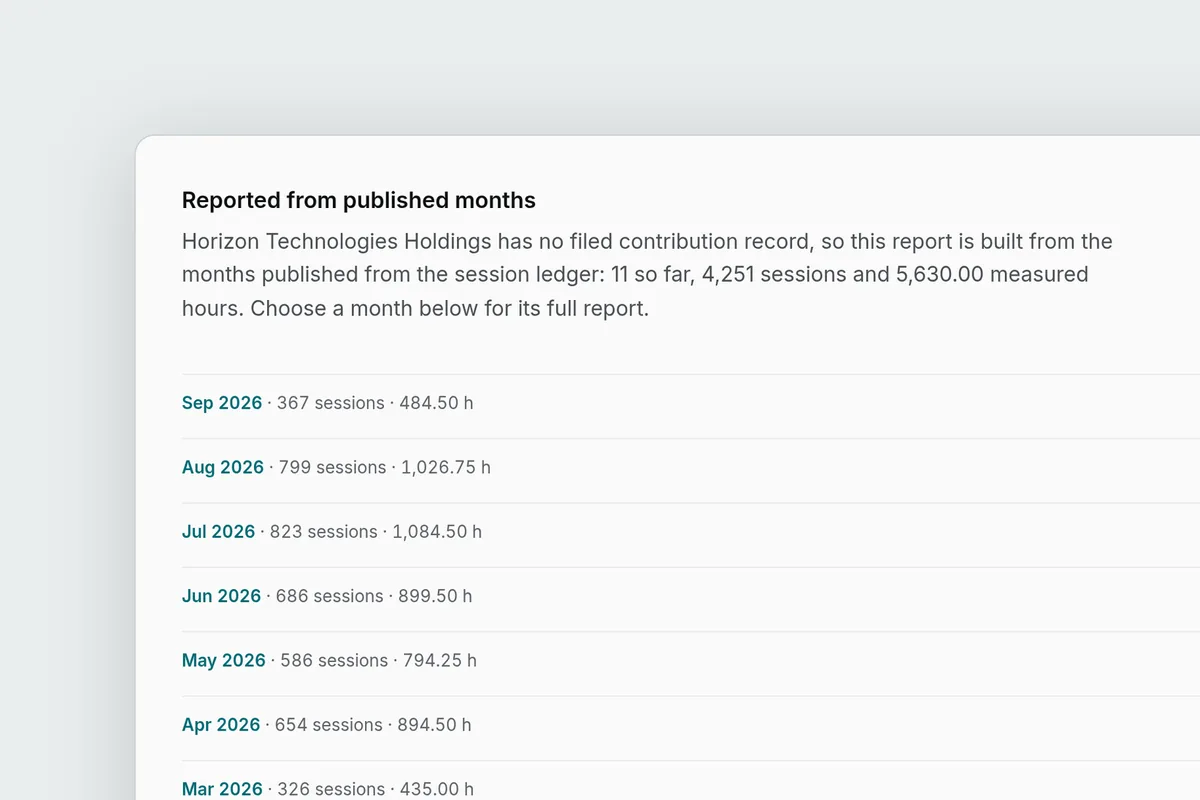Click the "686 sessions · 899.50 h" text

click(374, 596)
